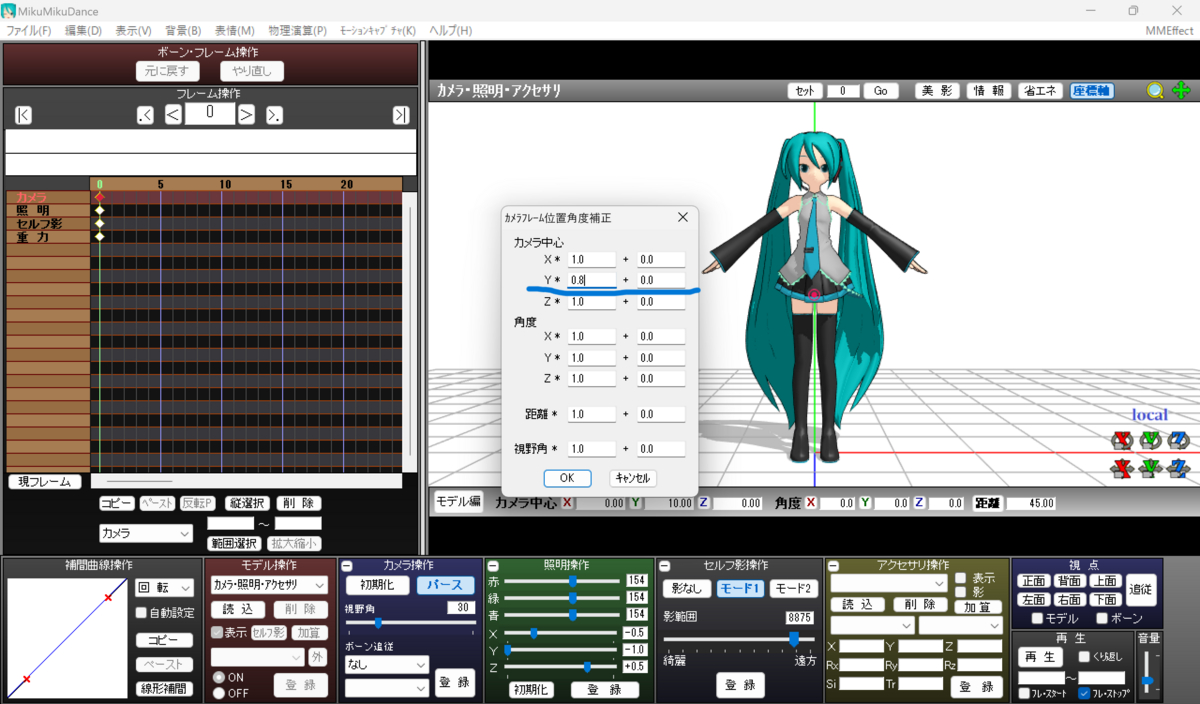Collapse the 照明操作 panel with its minus icon
Viewport: 1200px width, 704px height.
[x=492, y=566]
